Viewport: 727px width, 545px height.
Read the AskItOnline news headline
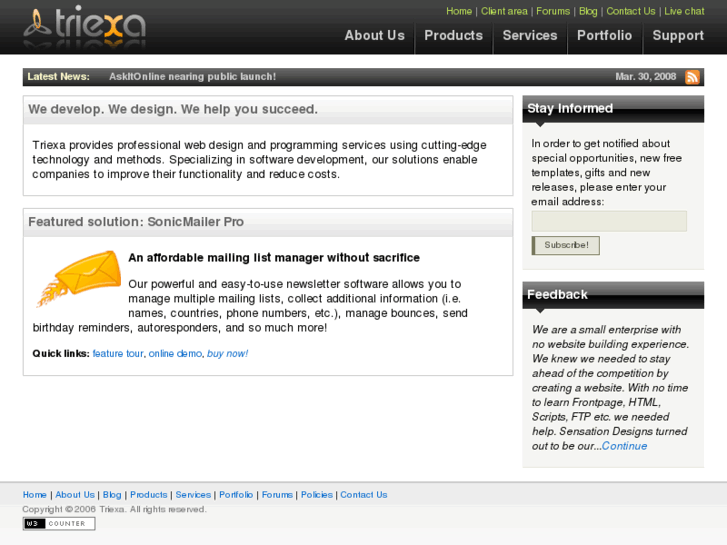click(192, 77)
